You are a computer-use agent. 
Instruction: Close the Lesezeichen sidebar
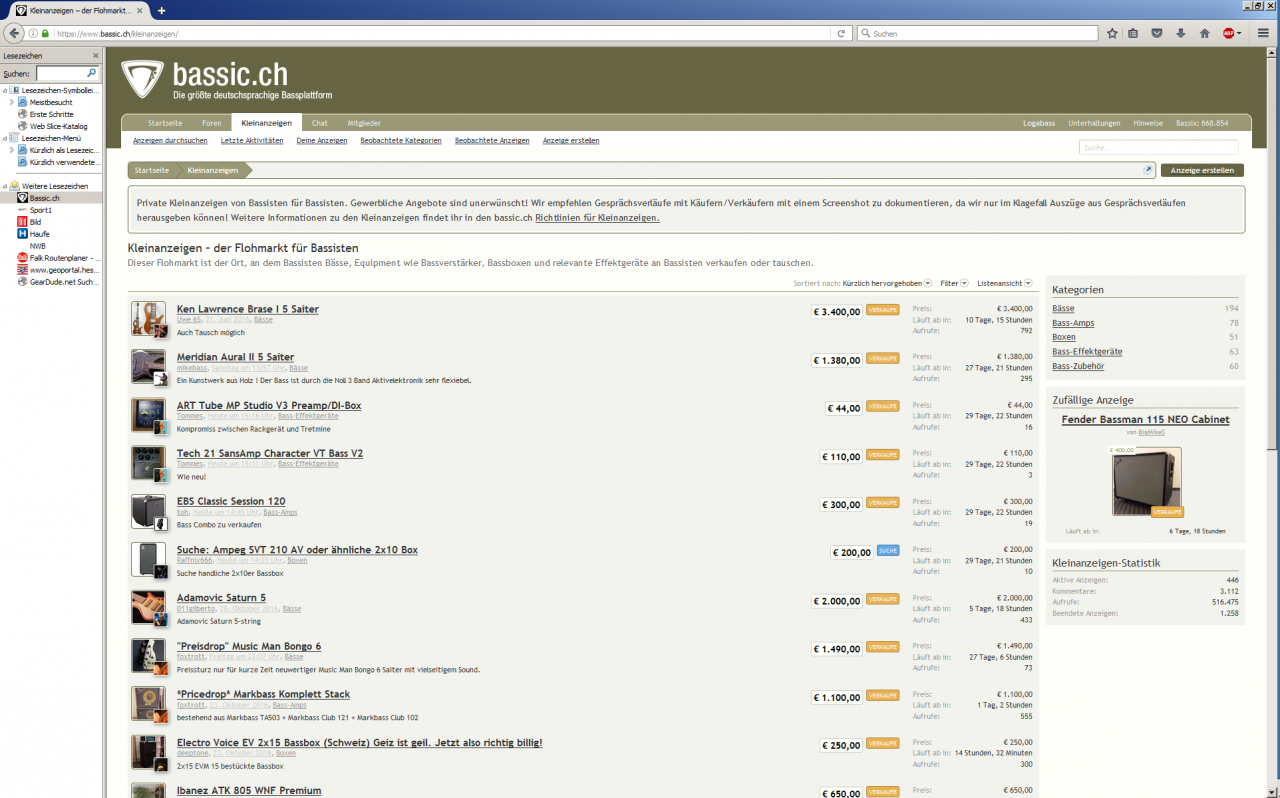(x=96, y=56)
